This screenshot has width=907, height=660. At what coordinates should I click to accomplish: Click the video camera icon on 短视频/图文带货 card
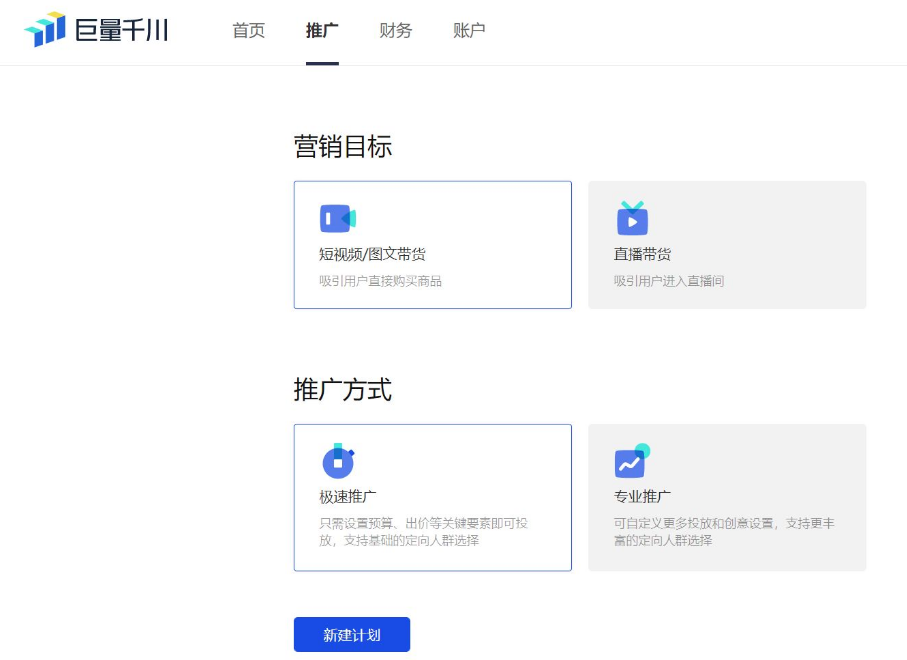337,218
